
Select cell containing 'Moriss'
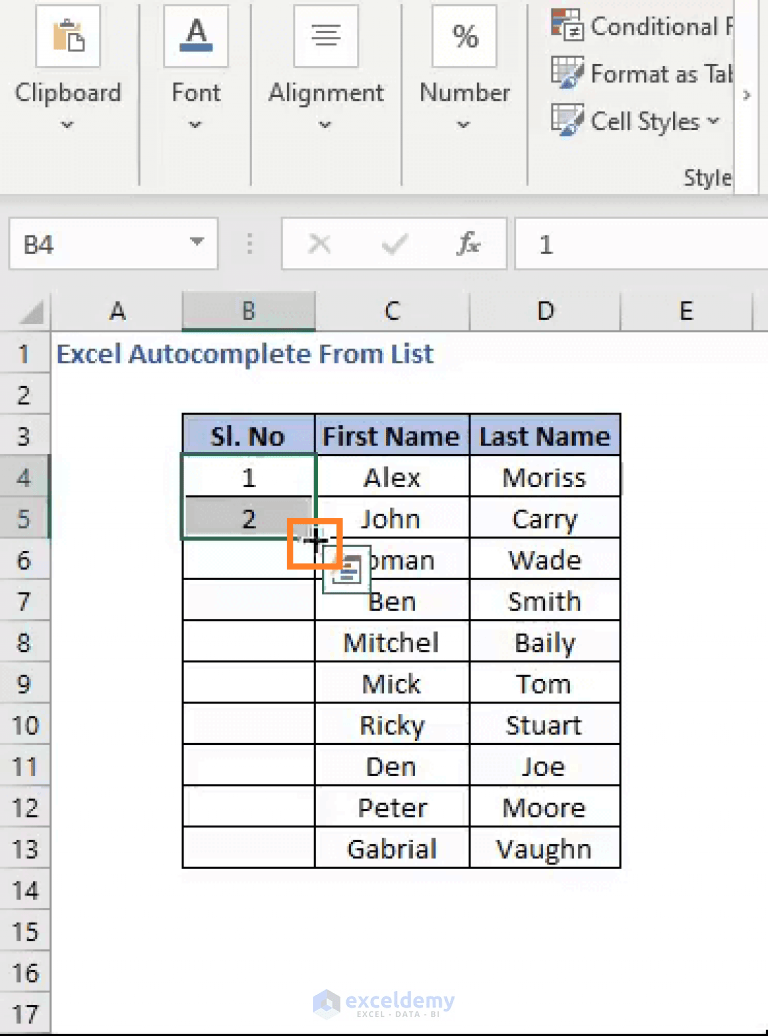click(545, 477)
